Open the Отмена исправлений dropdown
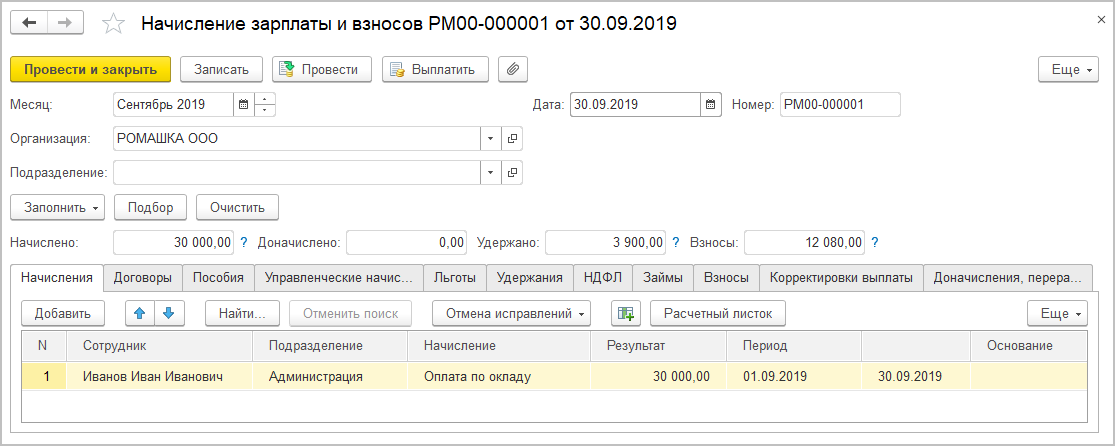The width and height of the screenshot is (1115, 446). pyautogui.click(x=511, y=313)
